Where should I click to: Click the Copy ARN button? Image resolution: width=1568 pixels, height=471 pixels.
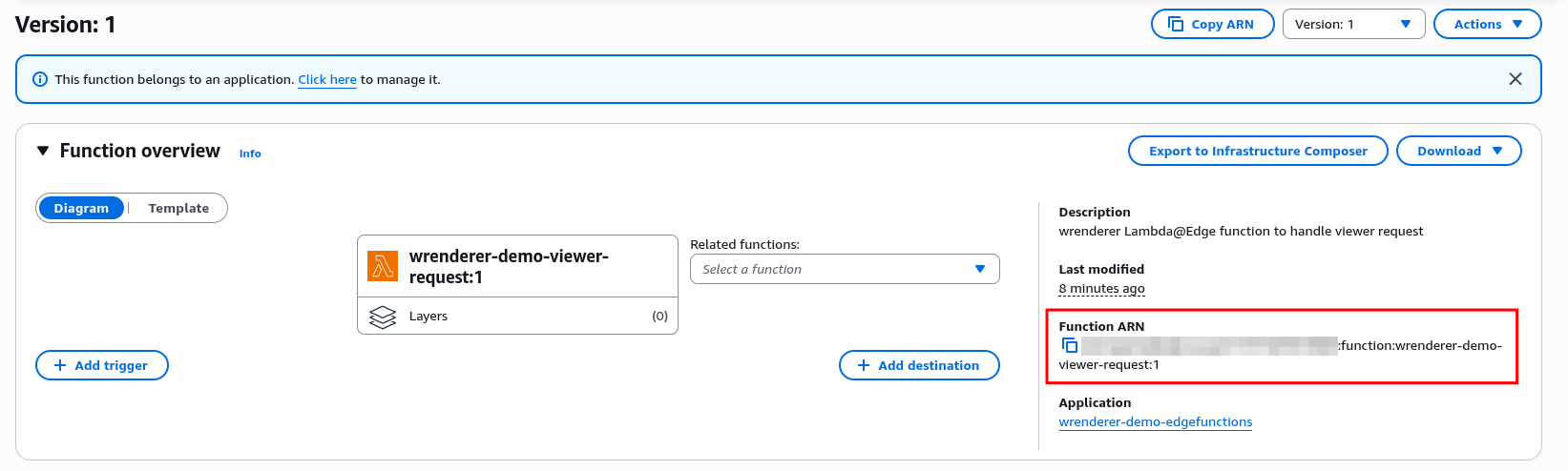1212,24
